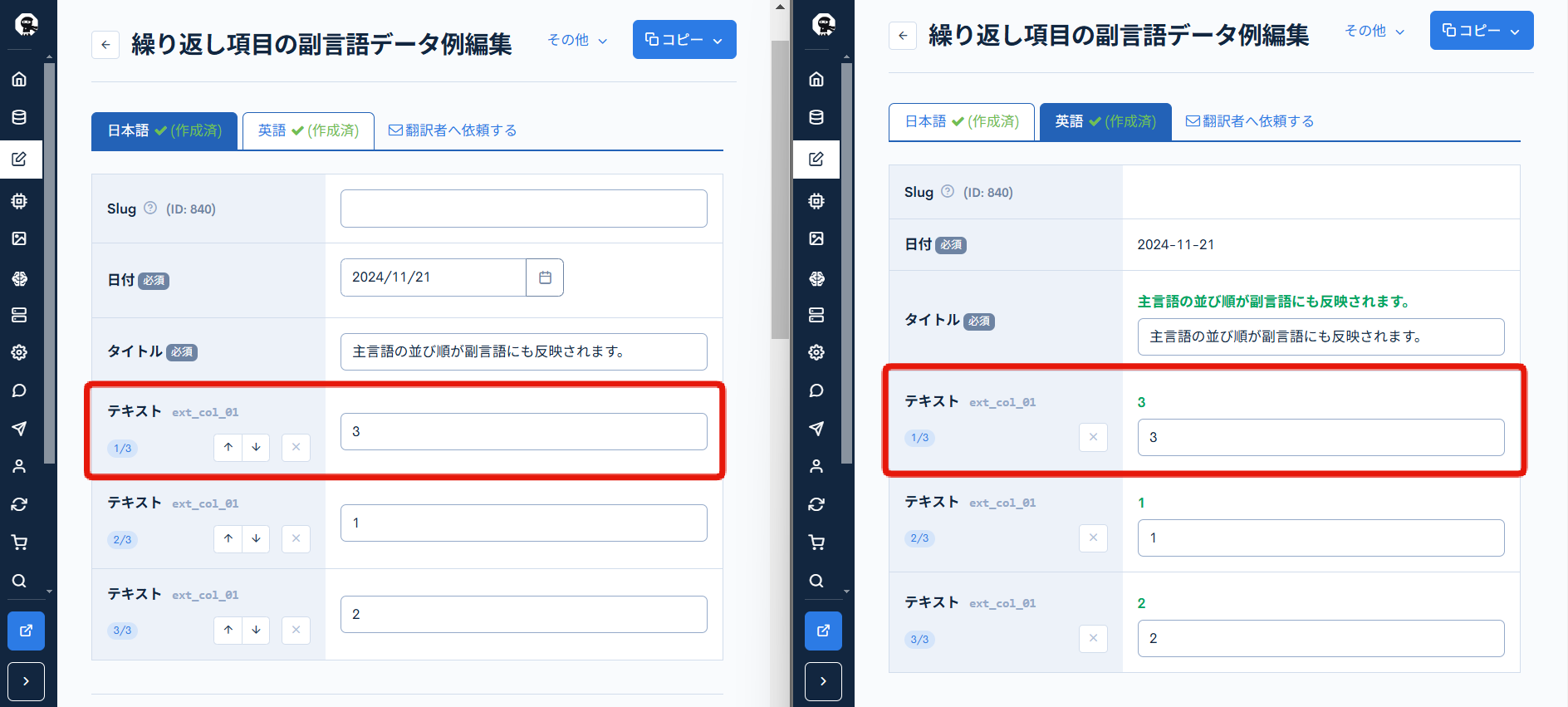Click the Slug help question icon in left window

pyautogui.click(x=150, y=208)
